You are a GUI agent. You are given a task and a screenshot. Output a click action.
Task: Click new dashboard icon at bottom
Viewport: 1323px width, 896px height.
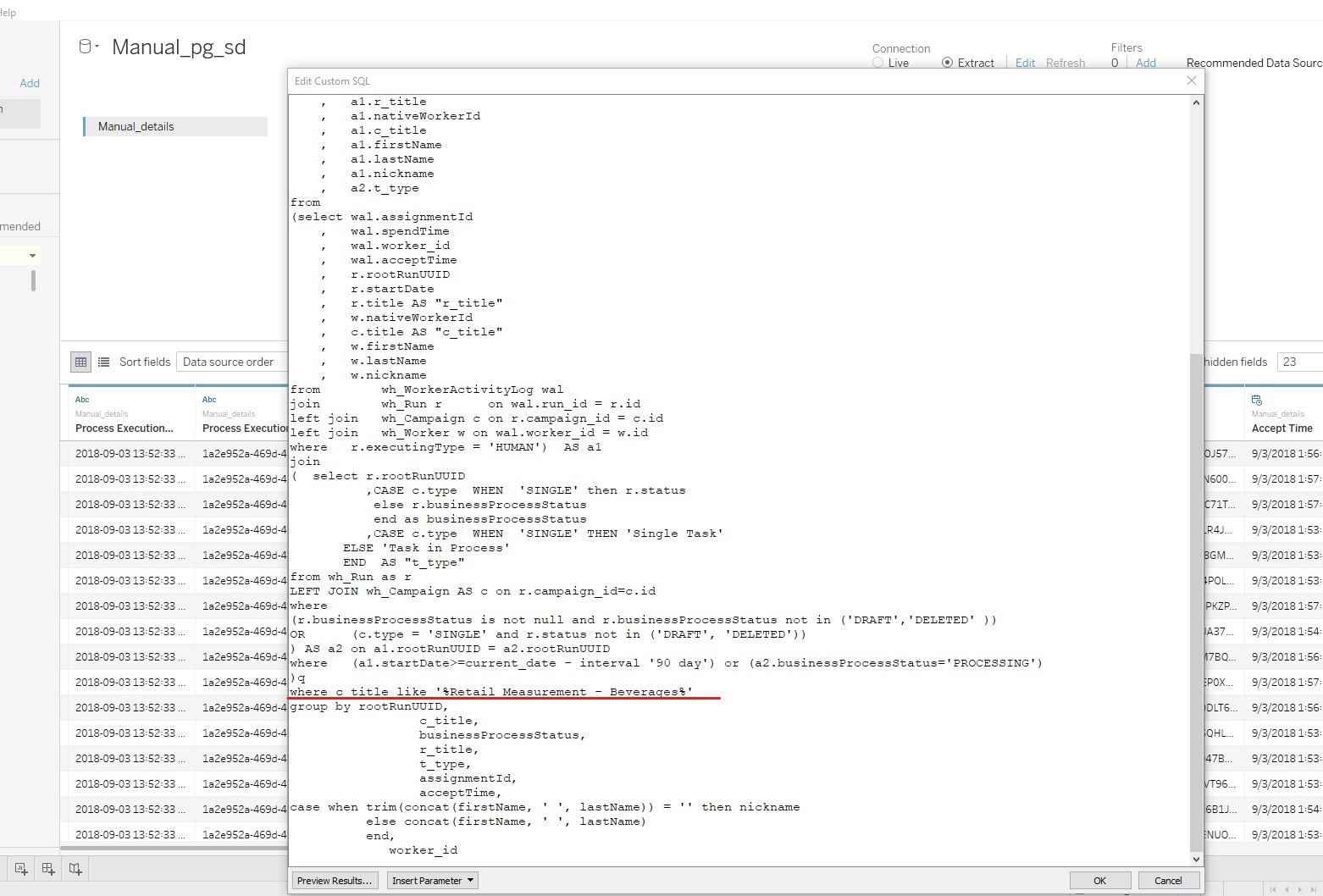click(48, 868)
